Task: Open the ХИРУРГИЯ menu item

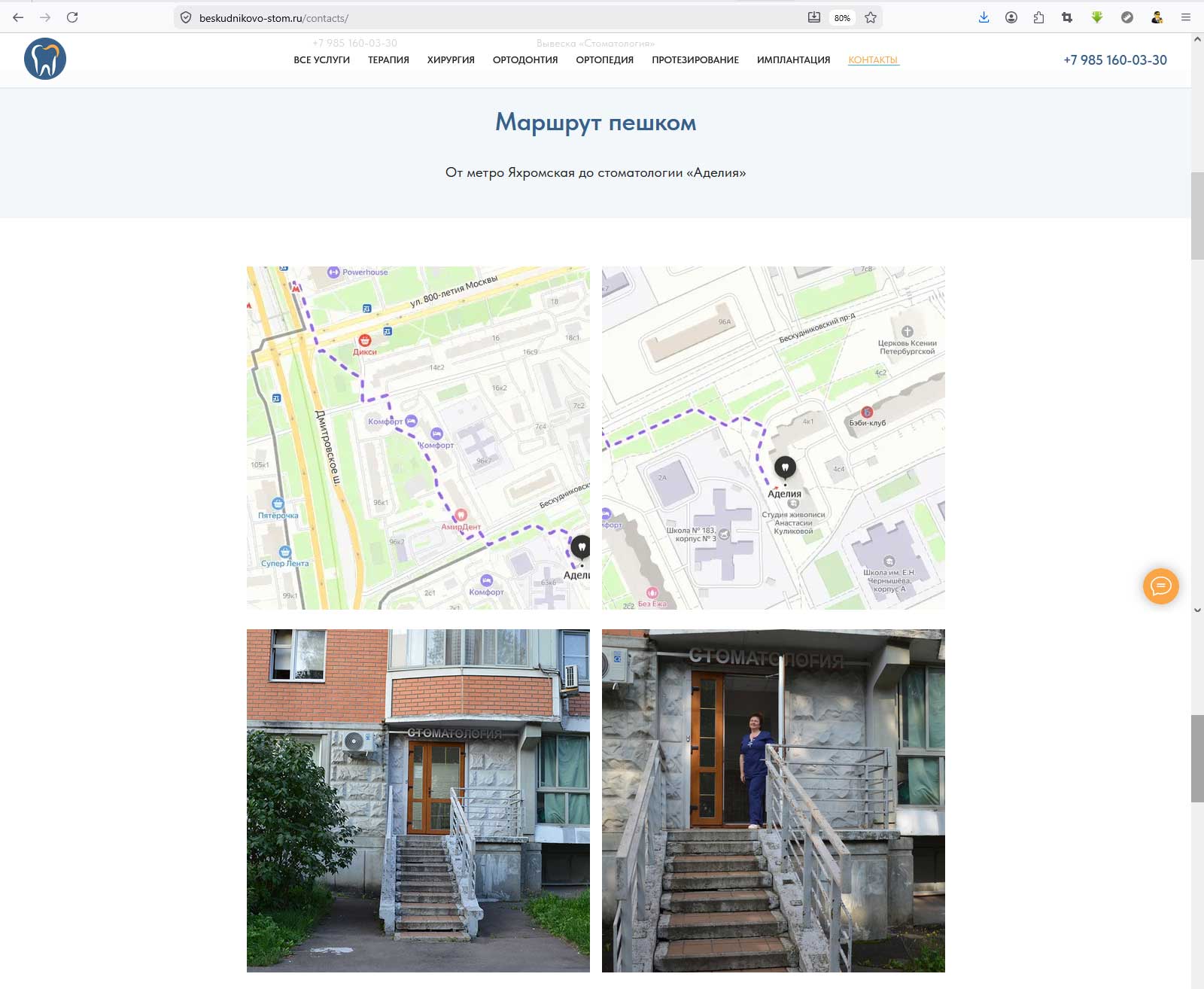Action: (x=451, y=60)
